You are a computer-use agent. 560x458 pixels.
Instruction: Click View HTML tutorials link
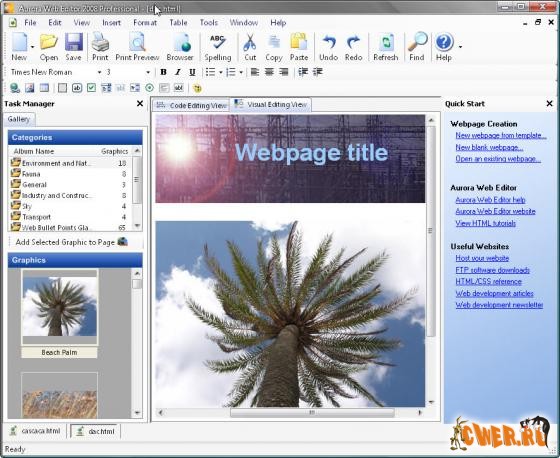click(485, 223)
